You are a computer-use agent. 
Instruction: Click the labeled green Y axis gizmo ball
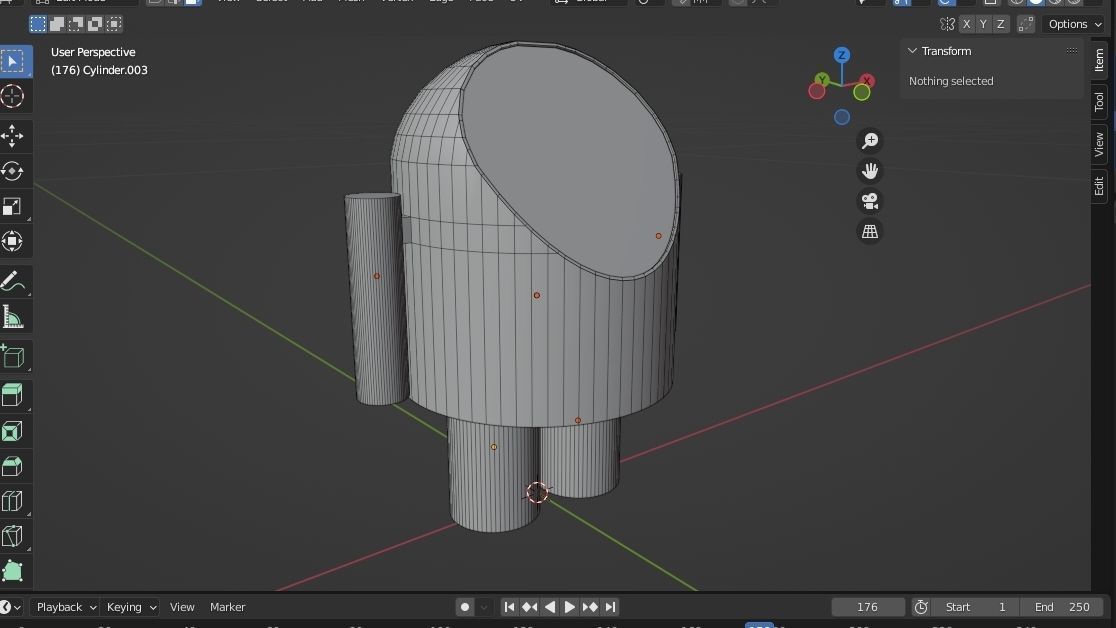coord(822,79)
